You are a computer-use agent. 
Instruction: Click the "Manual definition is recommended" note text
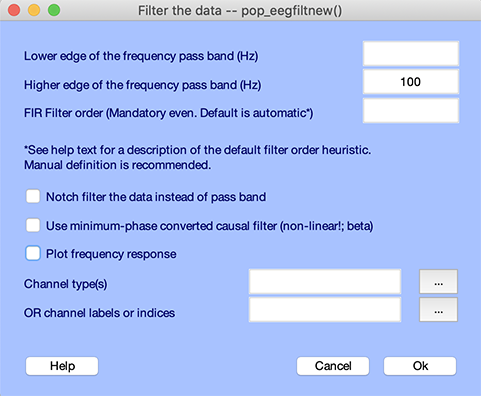pyautogui.click(x=117, y=165)
